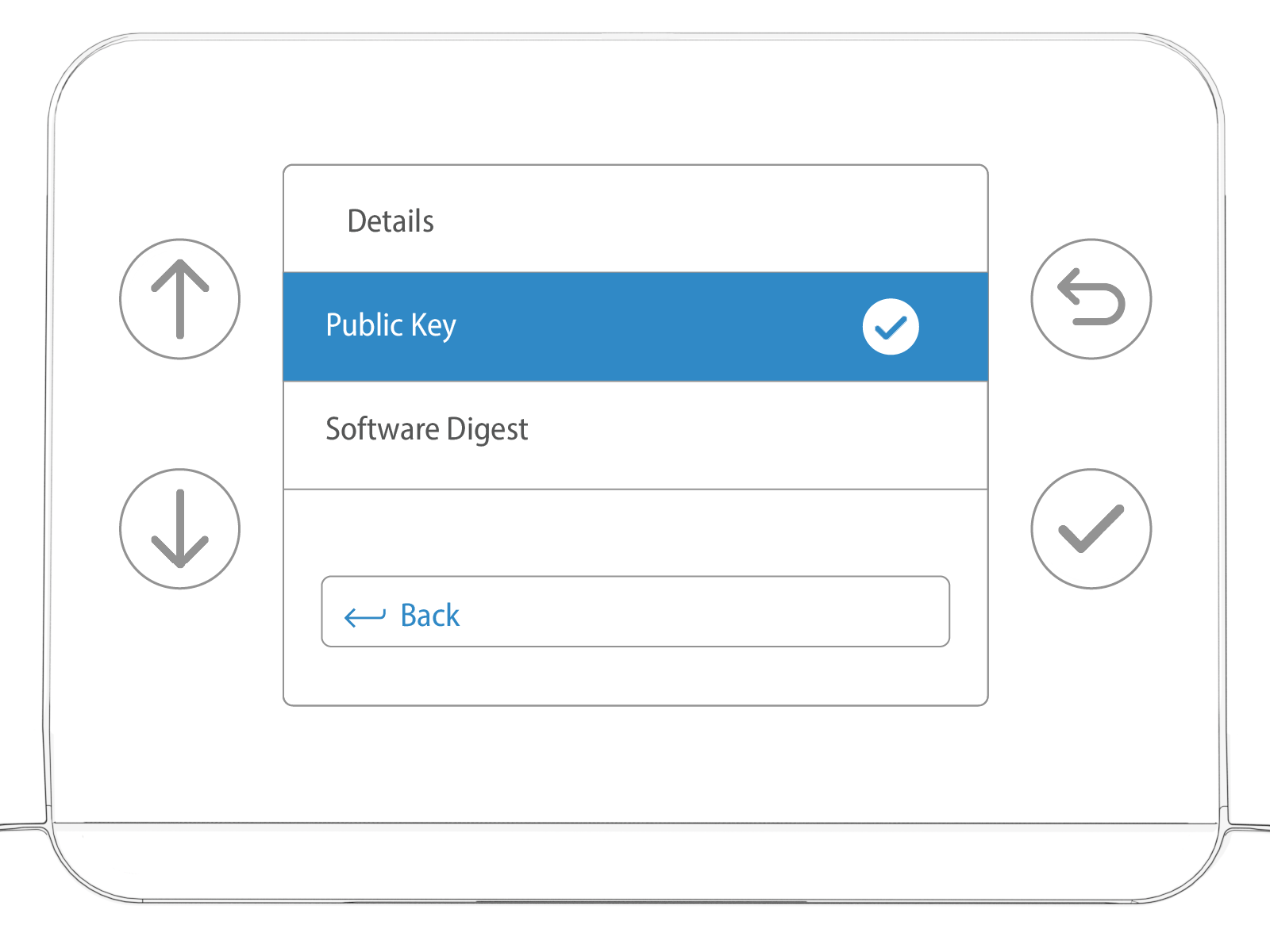Click the "Software Digest" text label
Screen dimensions: 1270x952
click(x=426, y=429)
